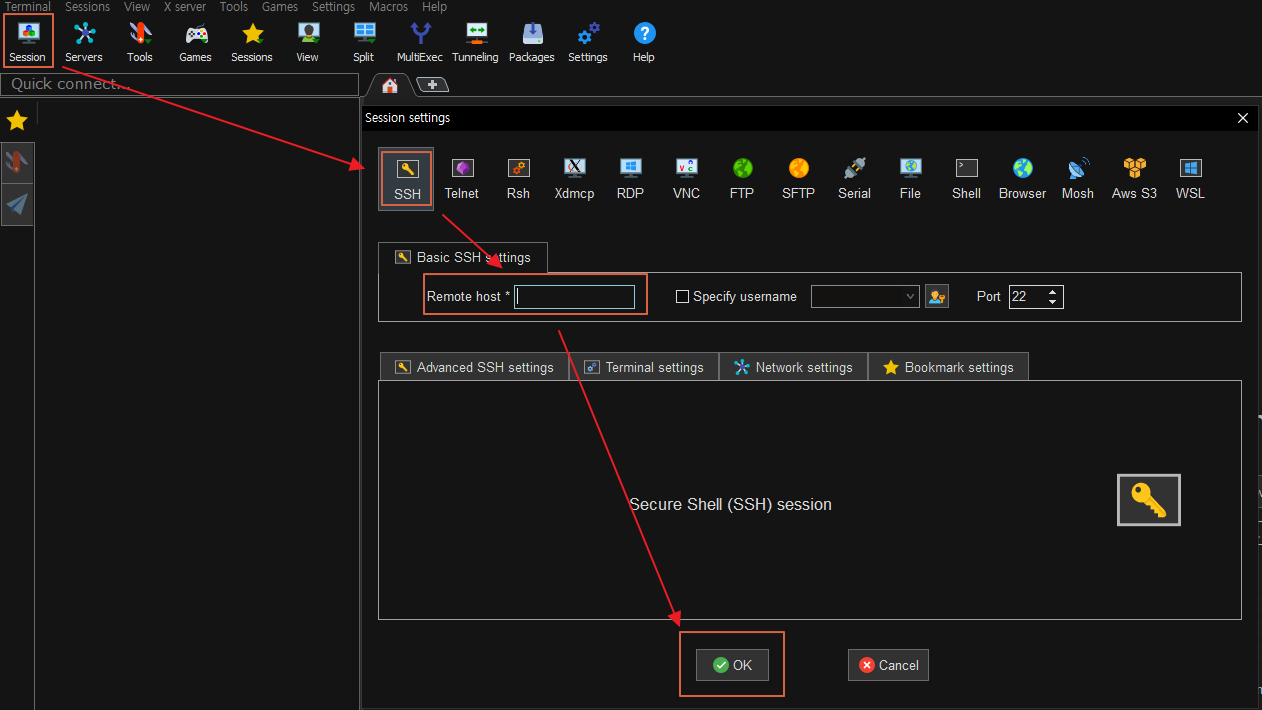
Task: Select the Serial session type
Action: (854, 180)
